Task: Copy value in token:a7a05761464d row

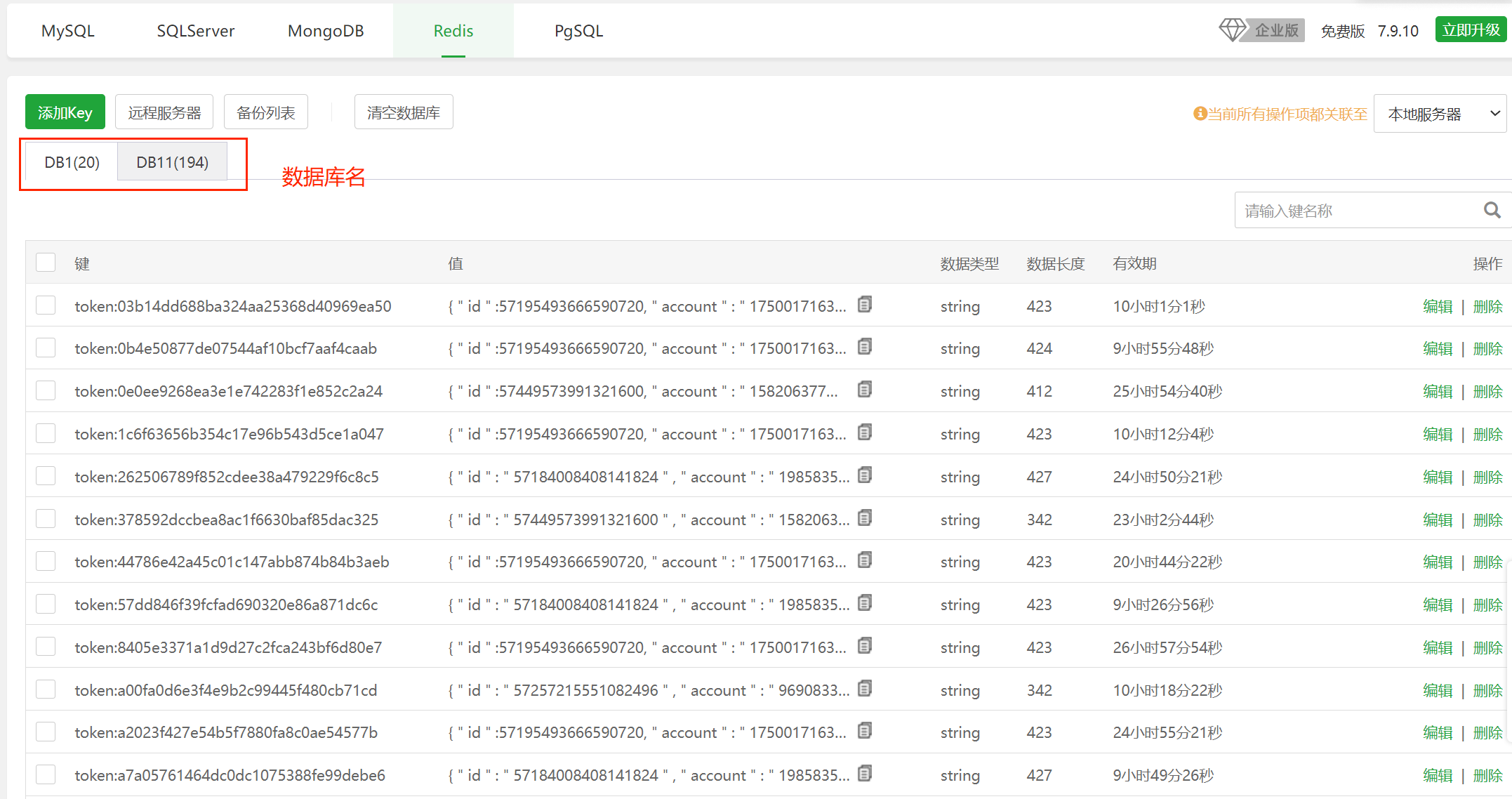Action: (865, 774)
